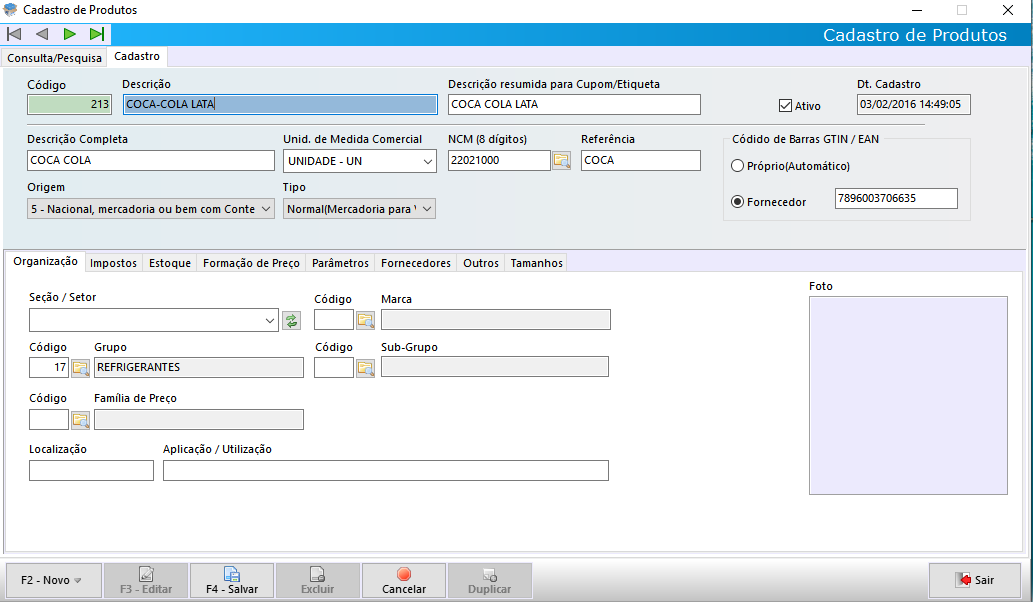Click the Família de Preço name field
The image size is (1033, 602).
(199, 420)
